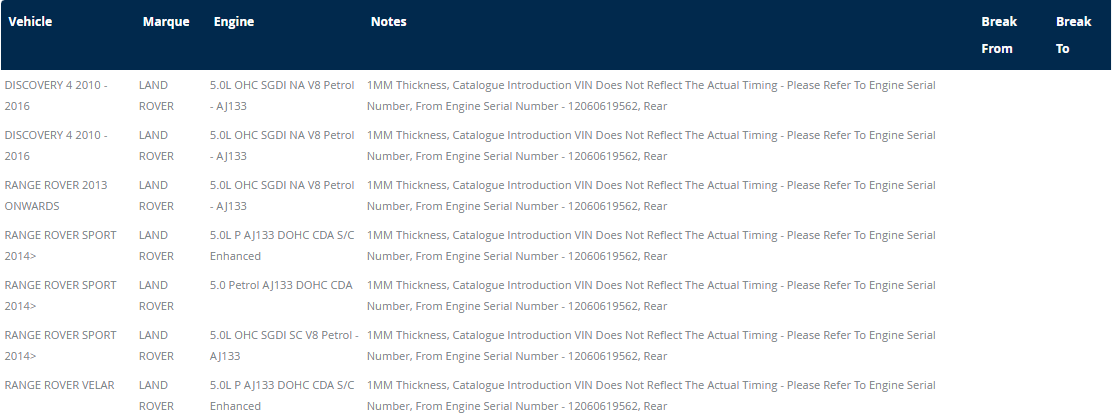The height and width of the screenshot is (420, 1114).
Task: Click Land Rover marque in Range Rover 2013 Onwards row
Action: [156, 195]
